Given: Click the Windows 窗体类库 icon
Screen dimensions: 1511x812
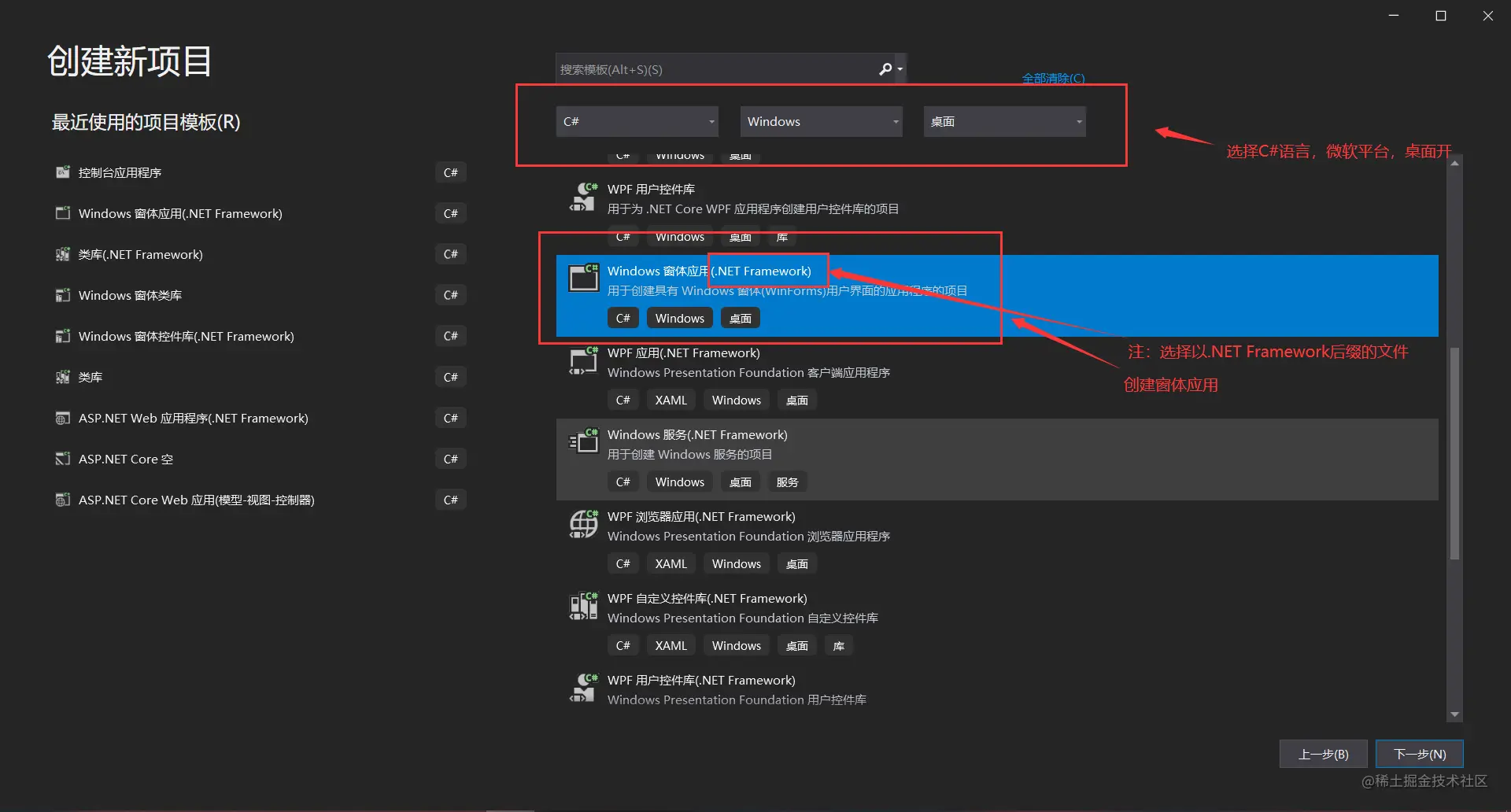Looking at the screenshot, I should [x=63, y=295].
